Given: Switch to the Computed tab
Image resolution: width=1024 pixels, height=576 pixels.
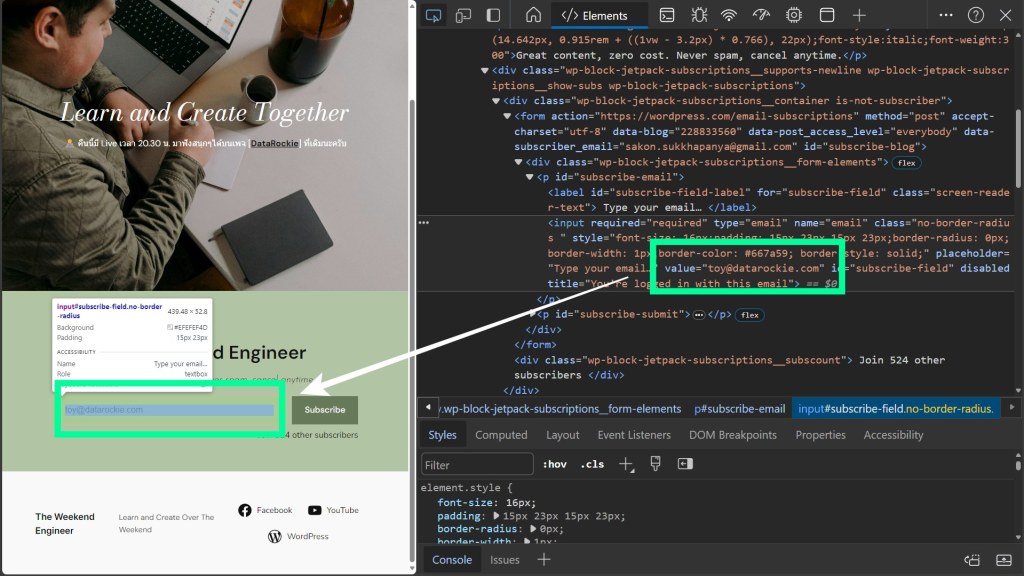Looking at the screenshot, I should [x=501, y=435].
